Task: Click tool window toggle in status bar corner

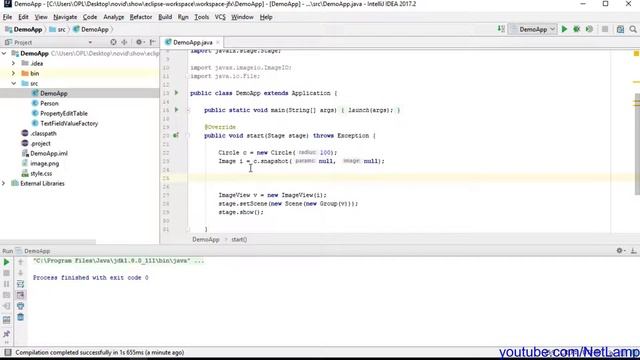Action: tap(7, 352)
